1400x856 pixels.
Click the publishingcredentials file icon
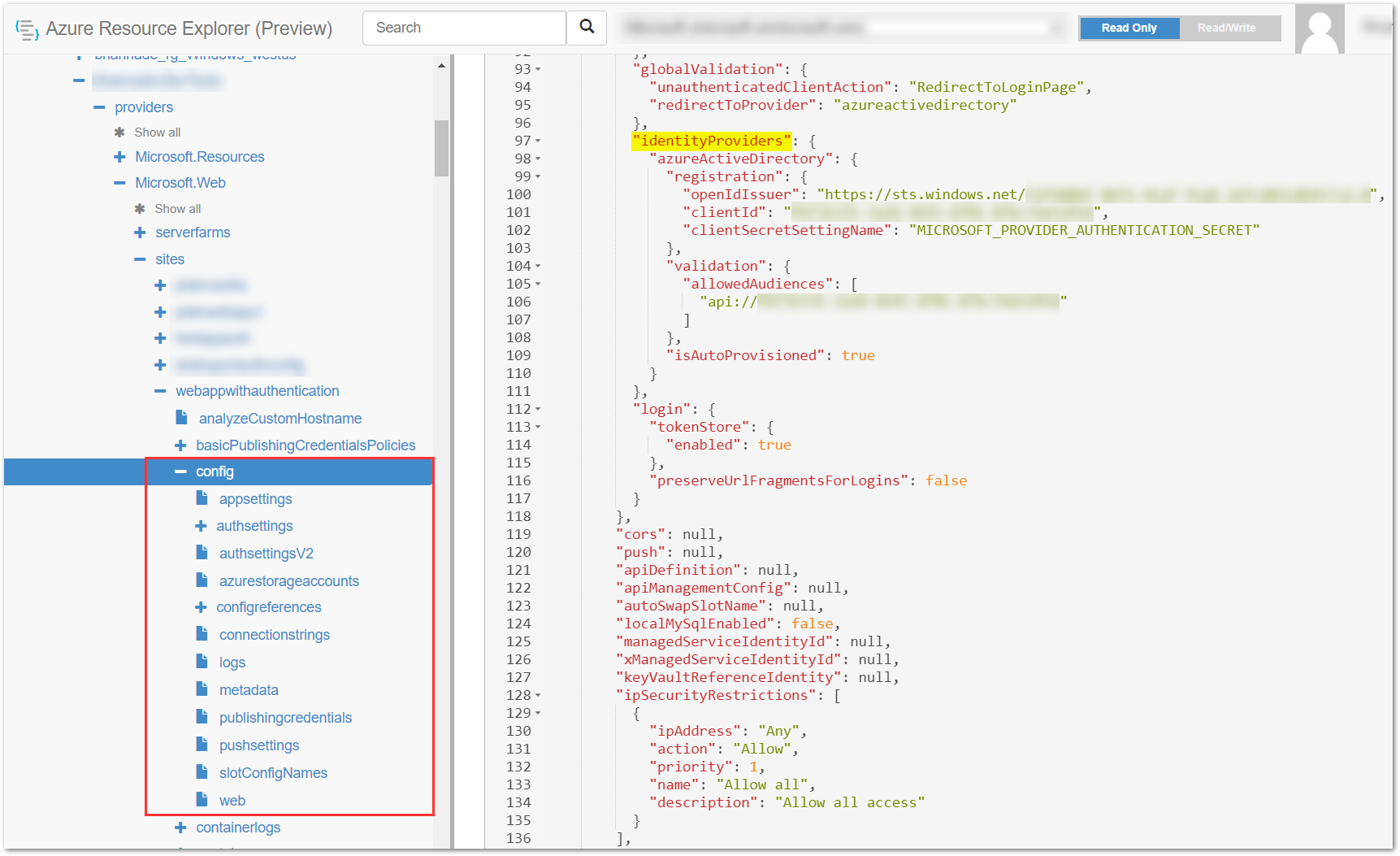202,717
